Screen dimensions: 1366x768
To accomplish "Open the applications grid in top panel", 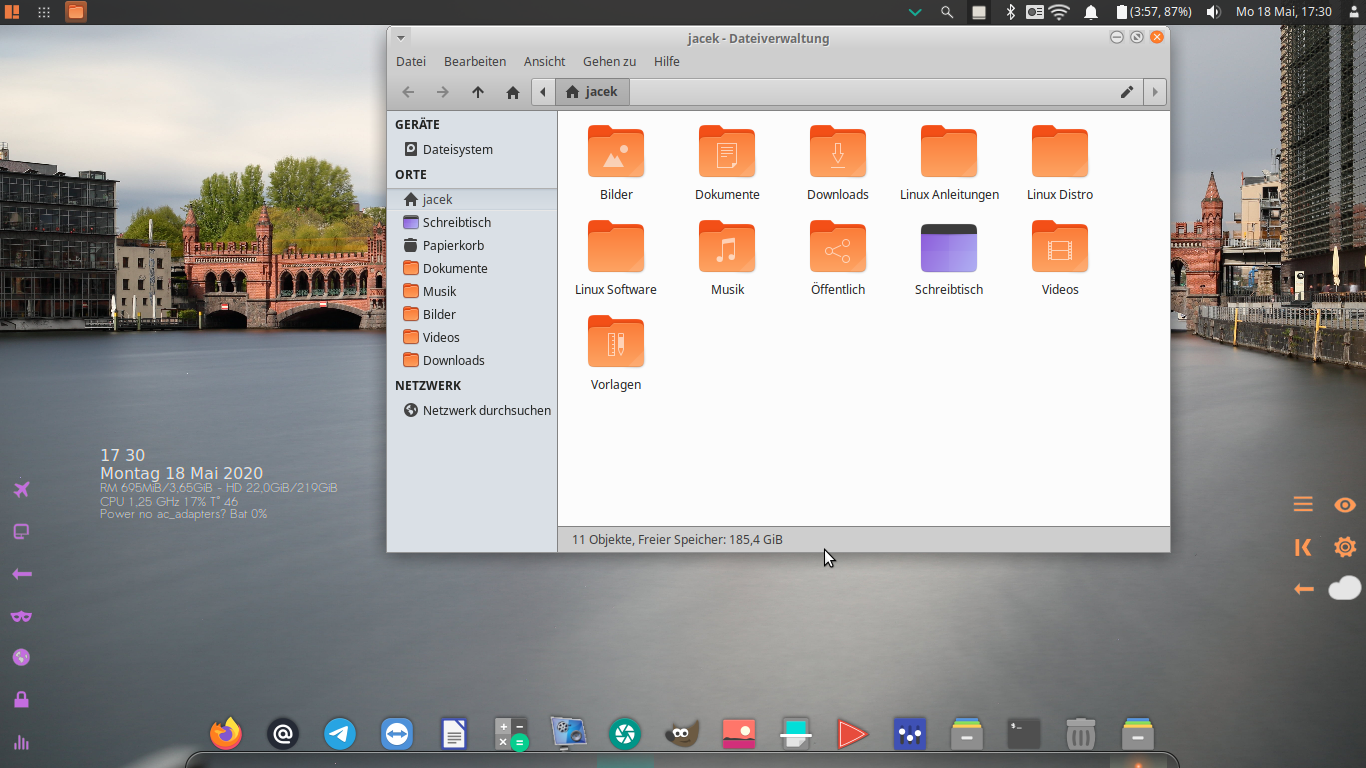I will [44, 12].
